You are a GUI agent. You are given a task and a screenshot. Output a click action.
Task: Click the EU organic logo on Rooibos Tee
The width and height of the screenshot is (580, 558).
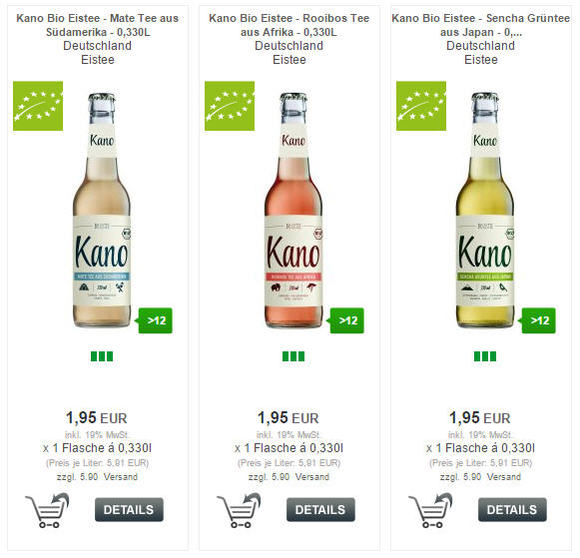[230, 106]
